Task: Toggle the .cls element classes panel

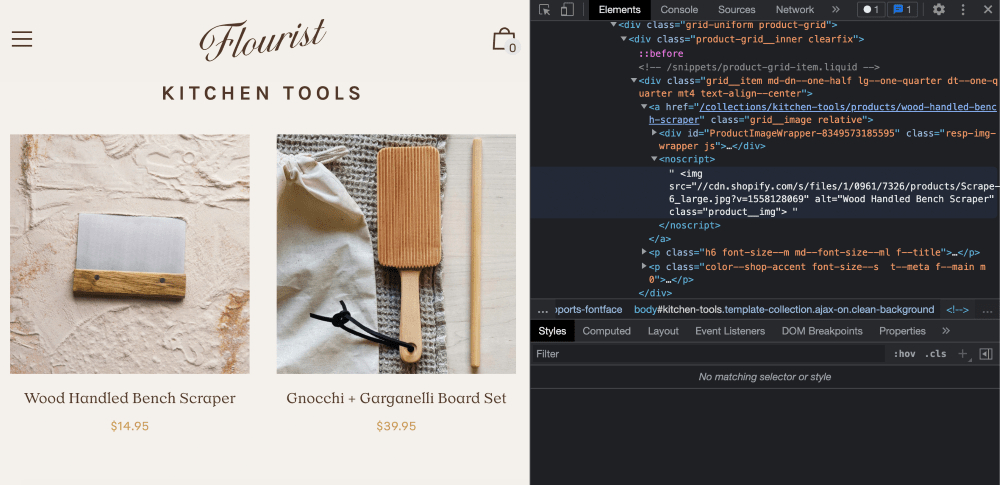Action: point(936,354)
